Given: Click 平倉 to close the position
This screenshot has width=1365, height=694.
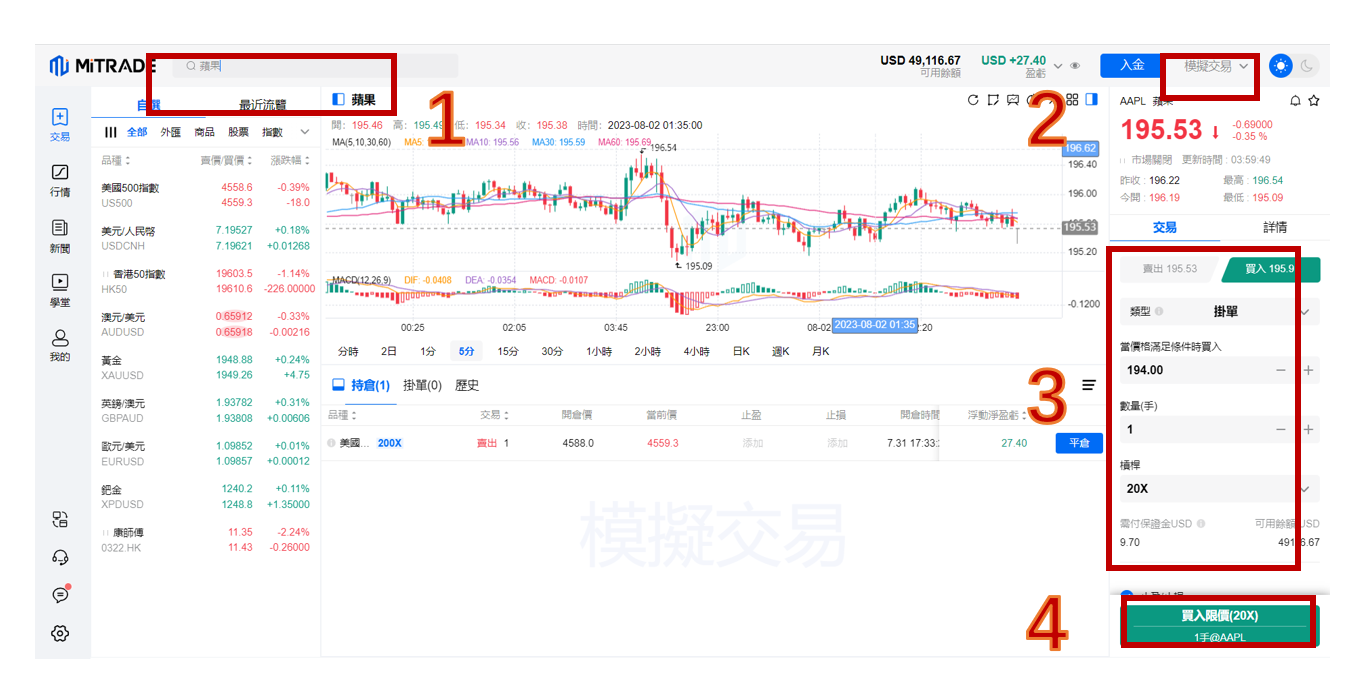Looking at the screenshot, I should click(1078, 443).
